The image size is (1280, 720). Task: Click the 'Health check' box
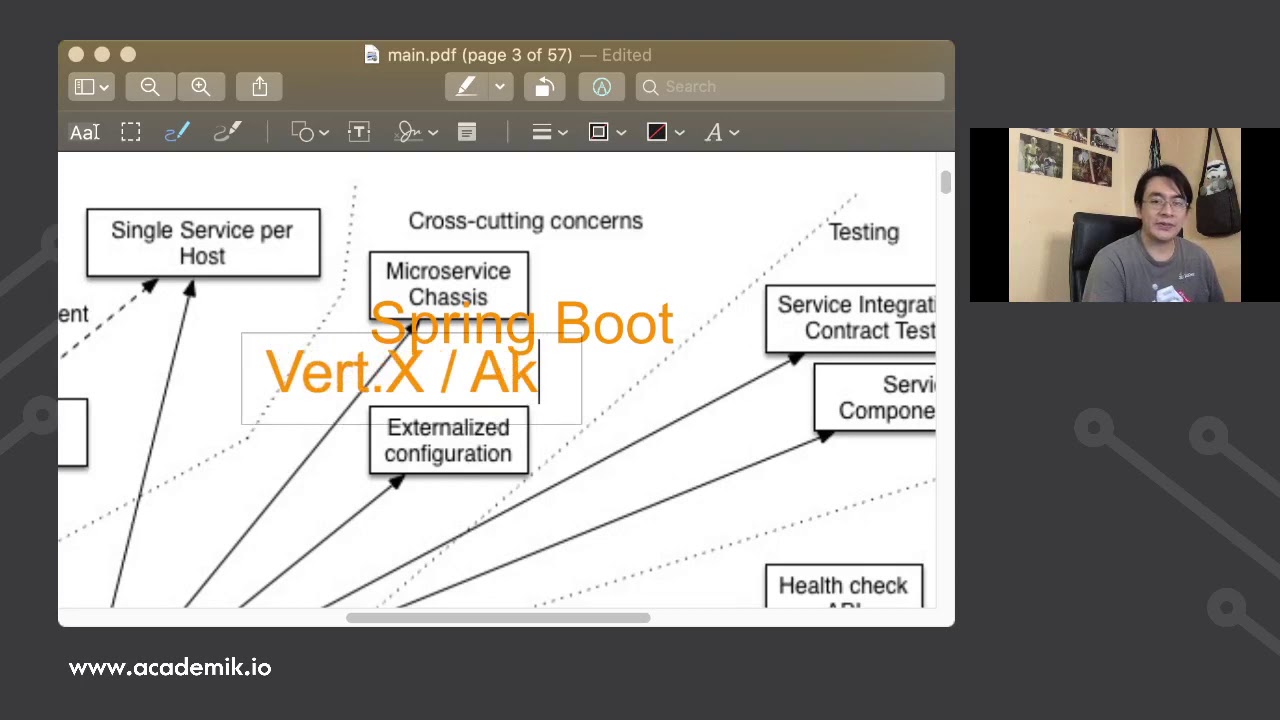[844, 586]
